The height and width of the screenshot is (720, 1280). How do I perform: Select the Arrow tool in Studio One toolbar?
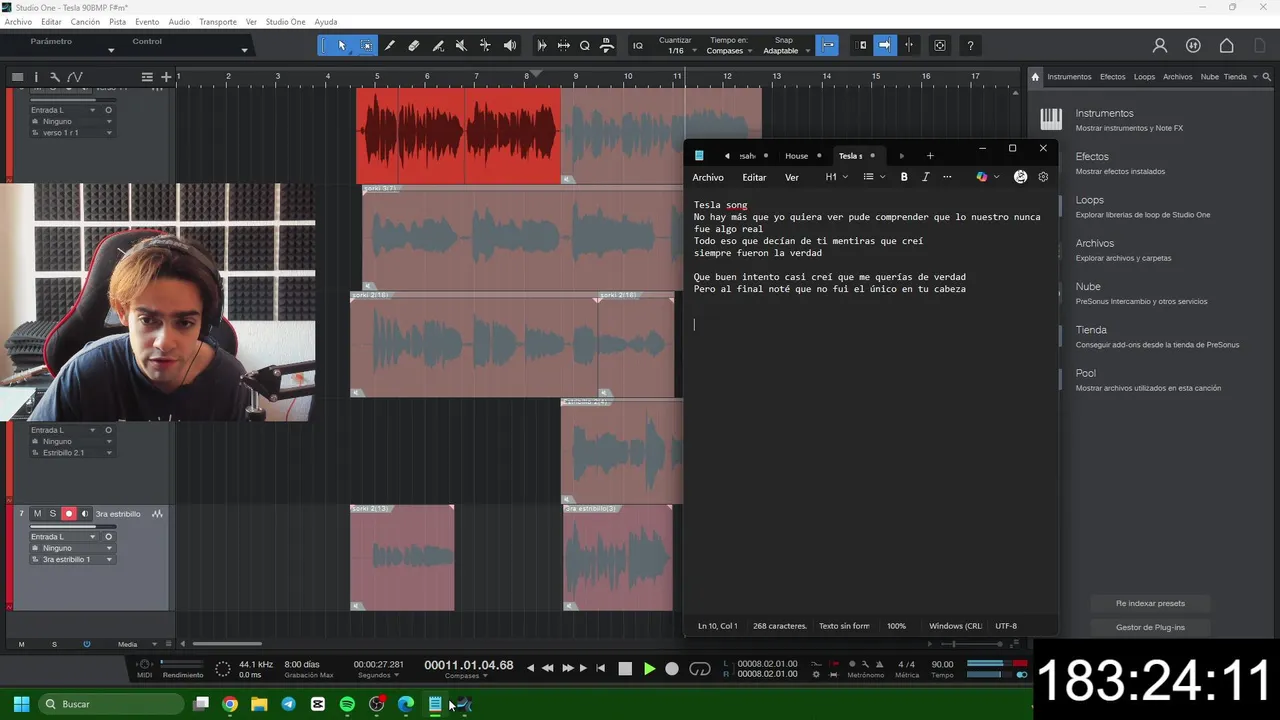(342, 45)
